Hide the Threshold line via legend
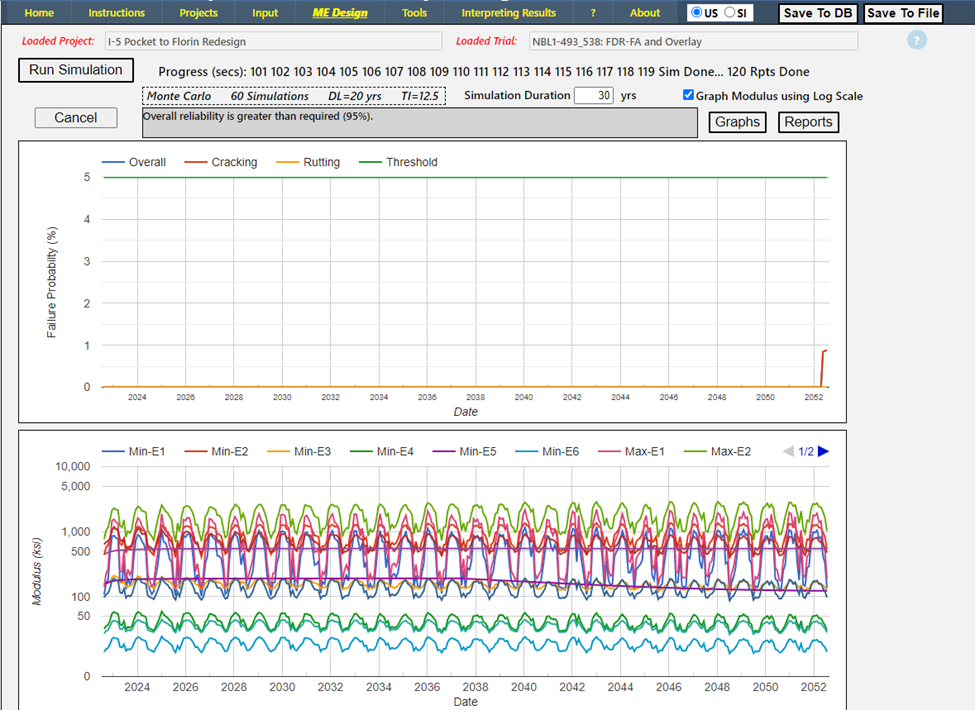 (411, 162)
